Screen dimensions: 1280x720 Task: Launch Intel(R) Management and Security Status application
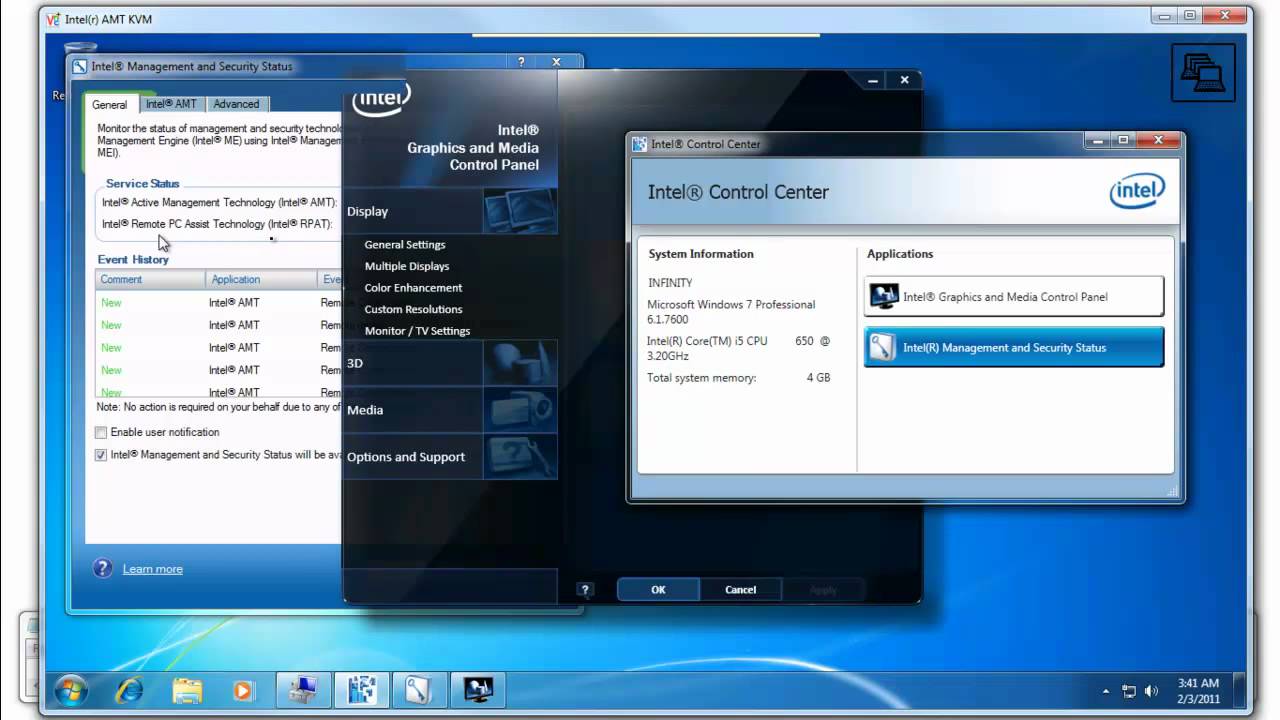coord(1014,348)
